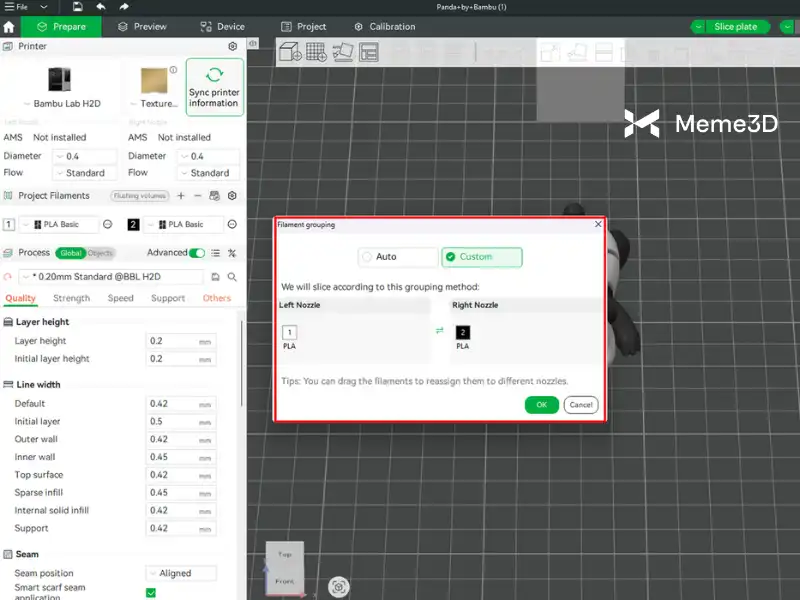Click the save project floppy icon
The height and width of the screenshot is (600, 800).
tap(78, 7)
